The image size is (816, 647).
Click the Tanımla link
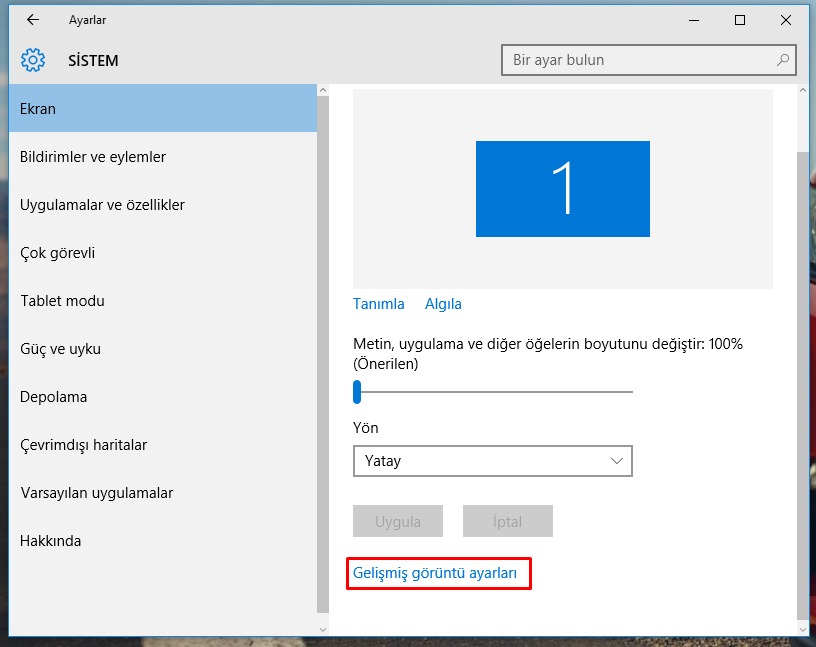[x=378, y=304]
